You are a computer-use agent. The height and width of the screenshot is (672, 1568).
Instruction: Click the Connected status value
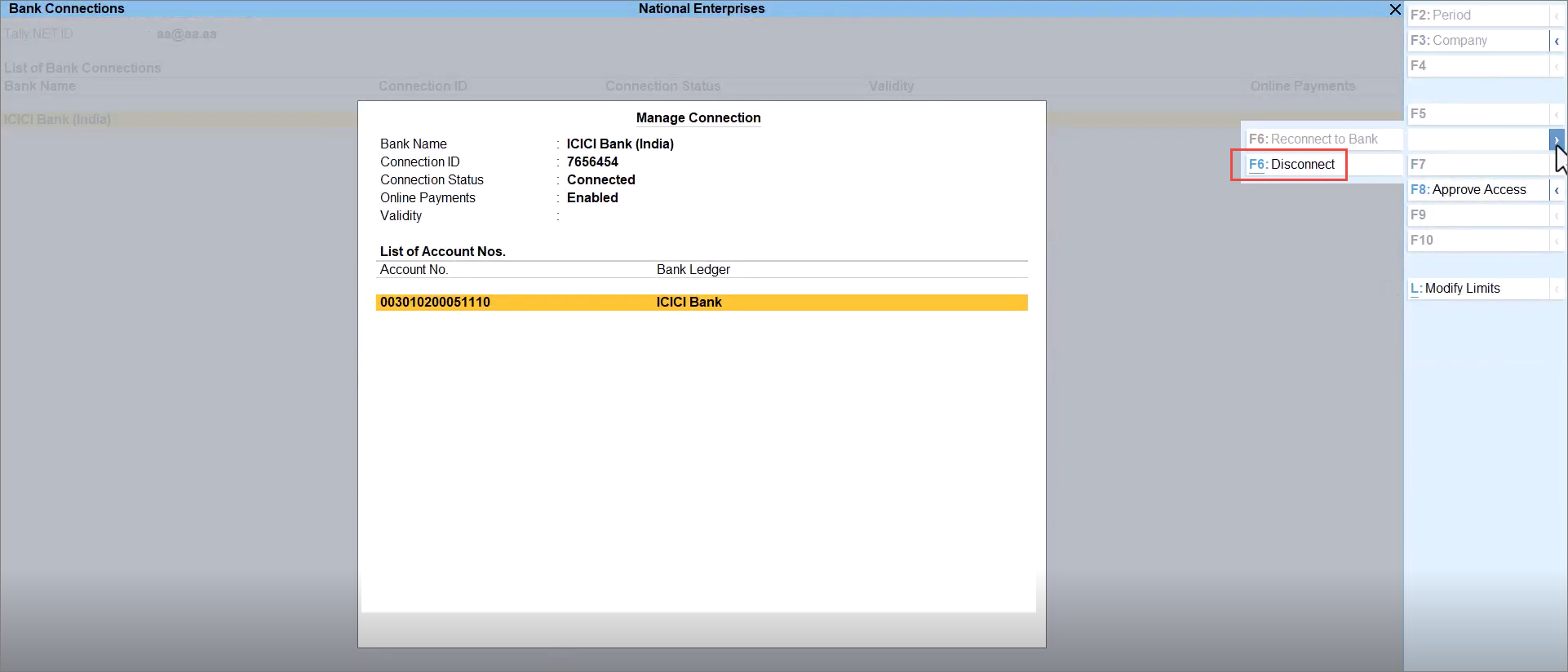(600, 180)
